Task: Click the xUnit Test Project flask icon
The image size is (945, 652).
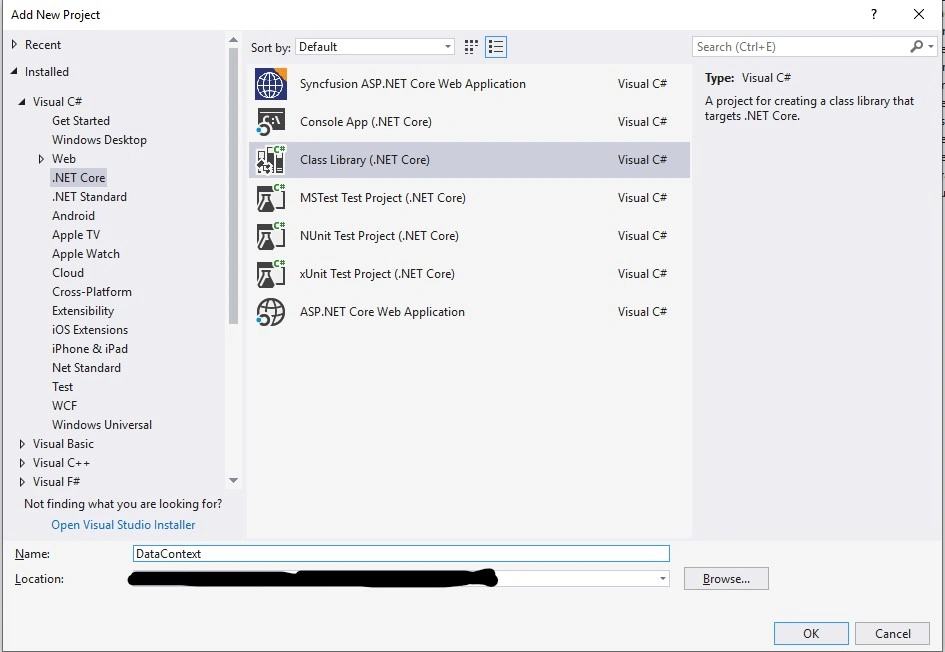Action: [x=271, y=274]
